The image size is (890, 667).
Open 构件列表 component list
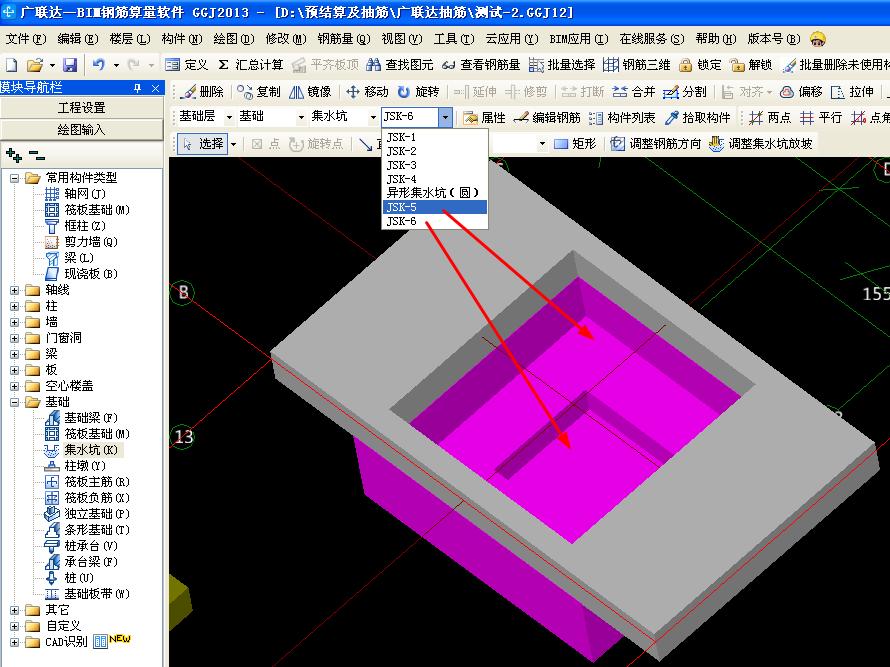point(622,118)
